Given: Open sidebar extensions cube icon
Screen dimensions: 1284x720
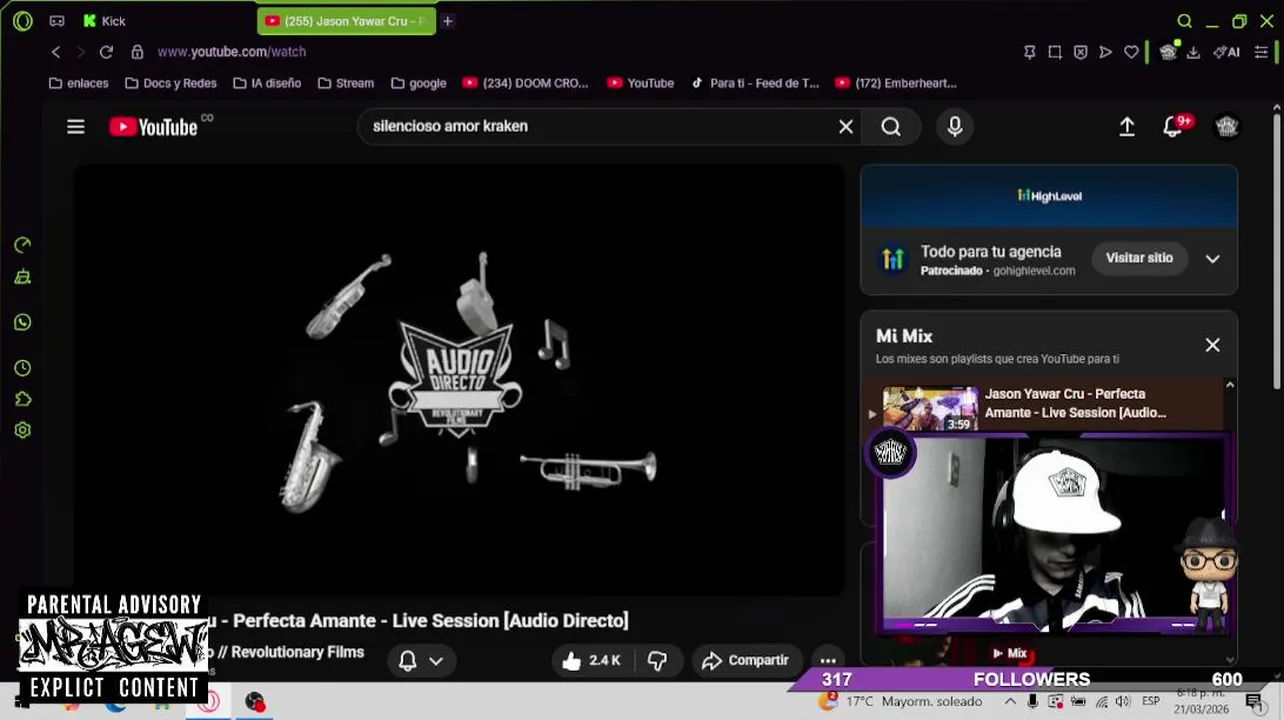Looking at the screenshot, I should coord(22,399).
